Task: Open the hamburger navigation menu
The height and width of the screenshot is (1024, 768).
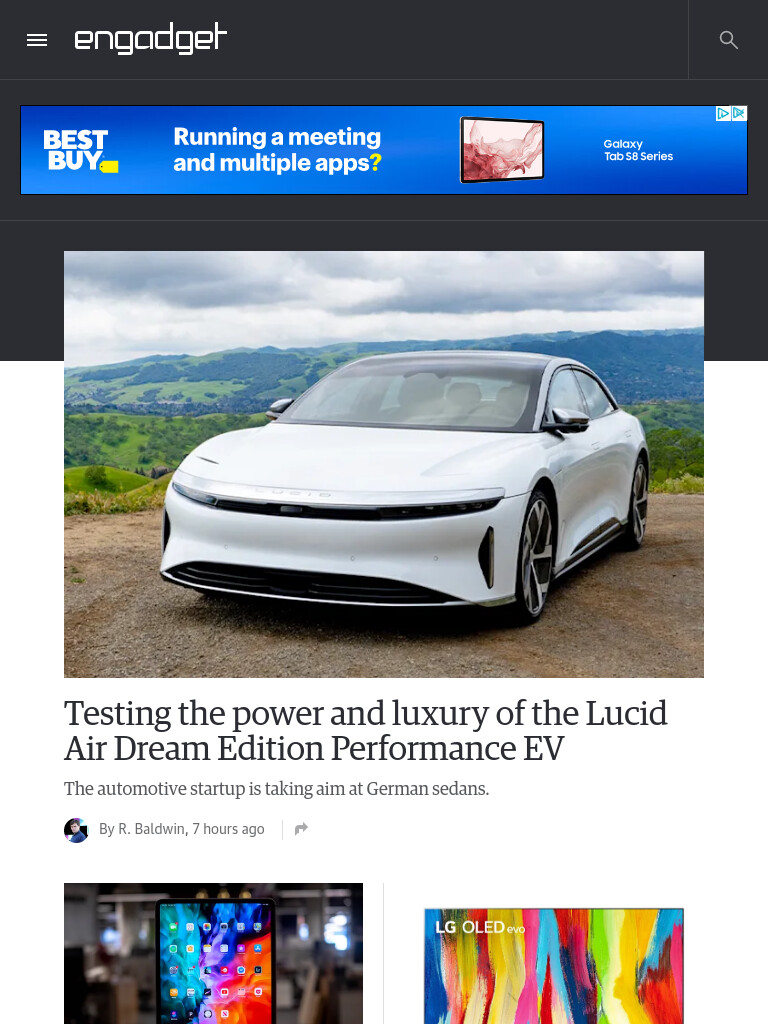Action: tap(37, 40)
